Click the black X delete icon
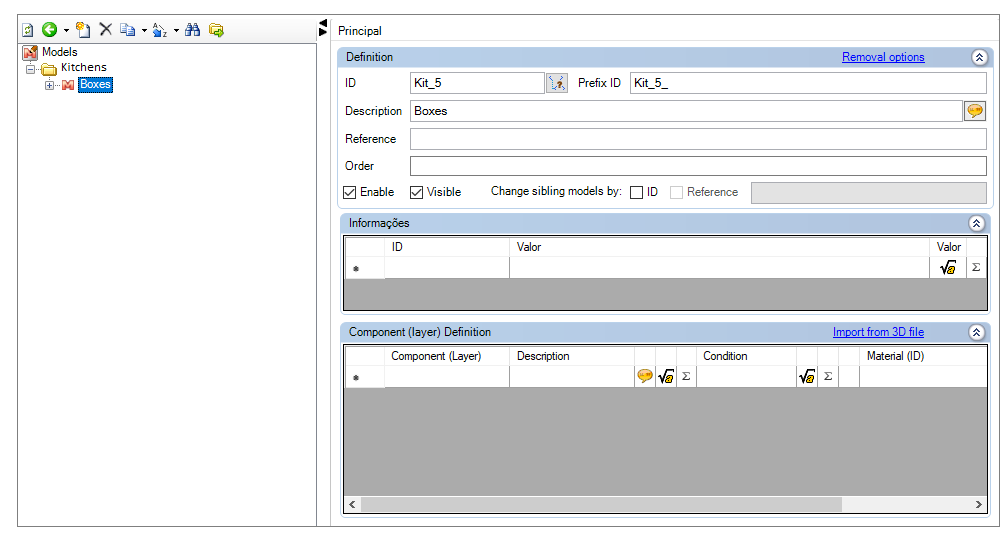The height and width of the screenshot is (539, 1006). click(x=106, y=30)
